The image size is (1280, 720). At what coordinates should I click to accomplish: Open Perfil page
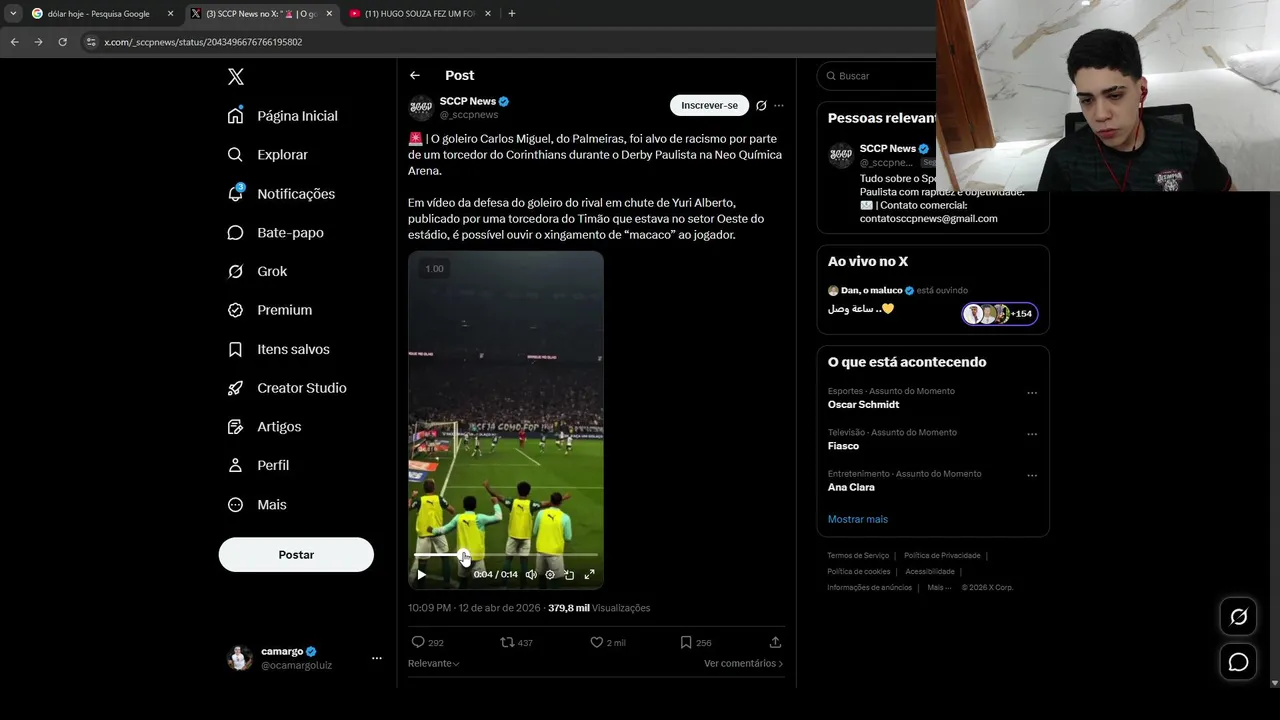[259, 466]
